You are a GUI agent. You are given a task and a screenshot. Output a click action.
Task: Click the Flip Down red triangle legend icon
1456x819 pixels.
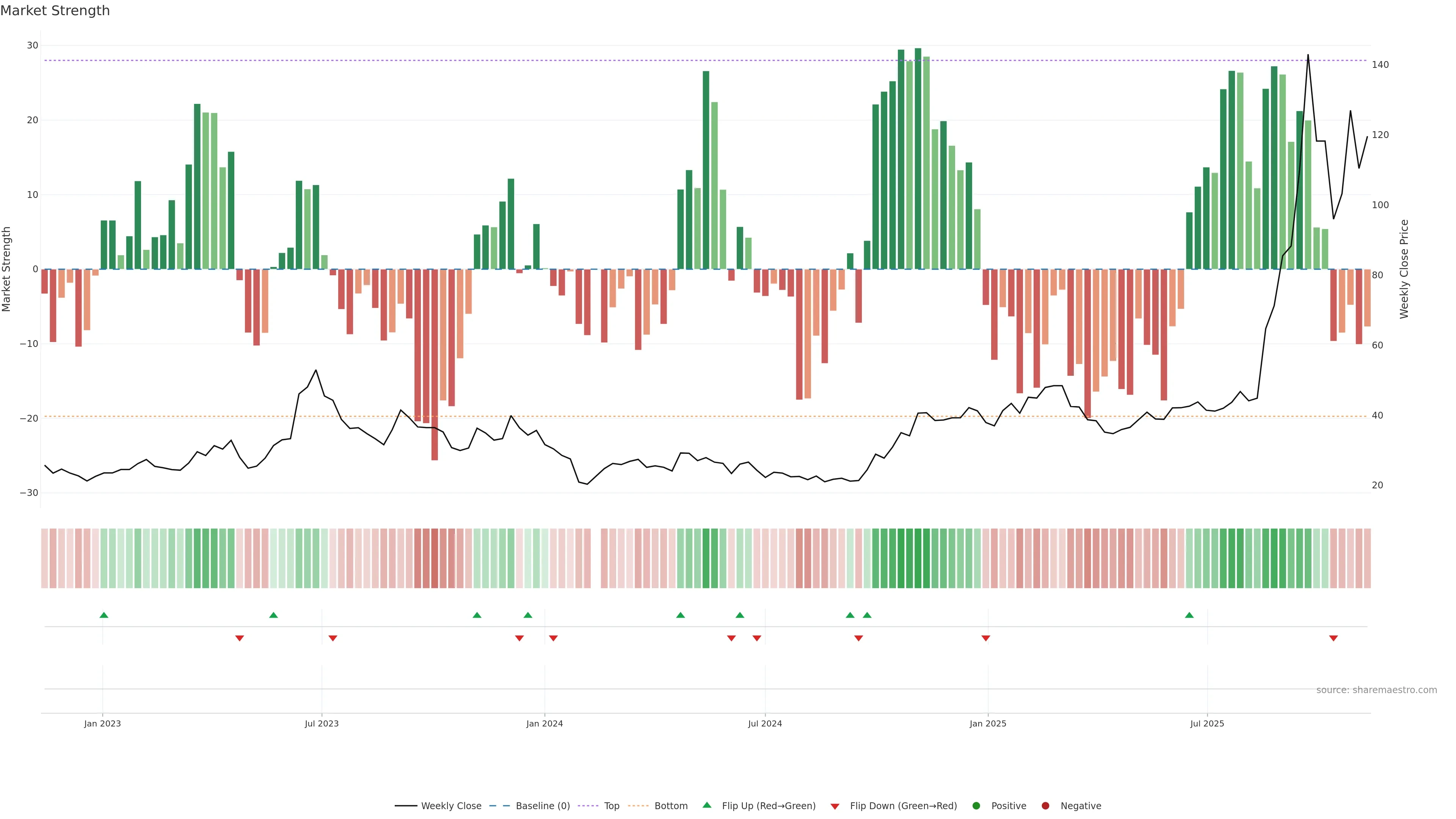pyautogui.click(x=835, y=806)
